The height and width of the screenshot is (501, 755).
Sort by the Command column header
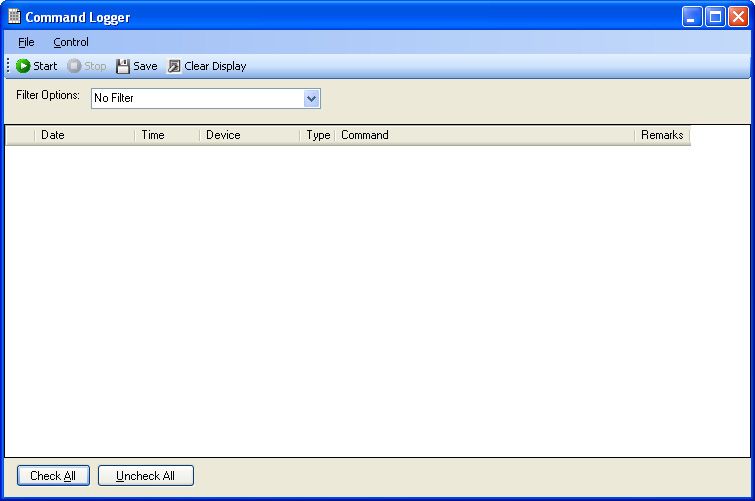tap(484, 135)
